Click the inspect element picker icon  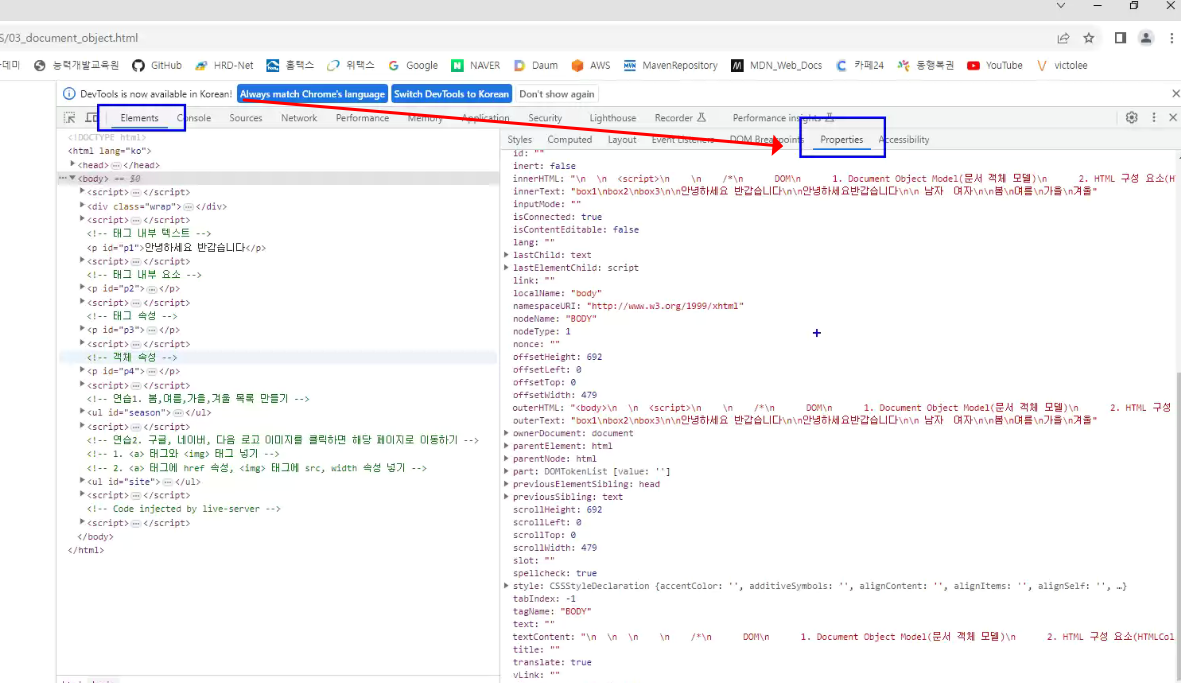[69, 117]
